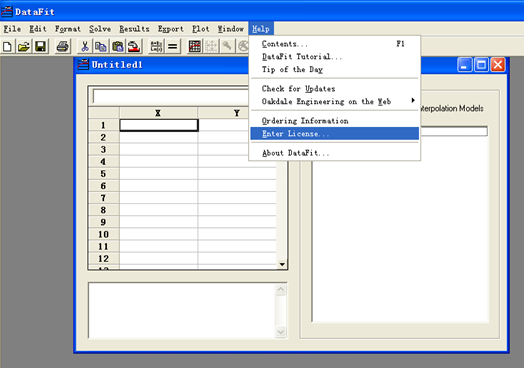Click the grayed-out 3D grid plot icon
This screenshot has height=370, width=527.
(211, 47)
